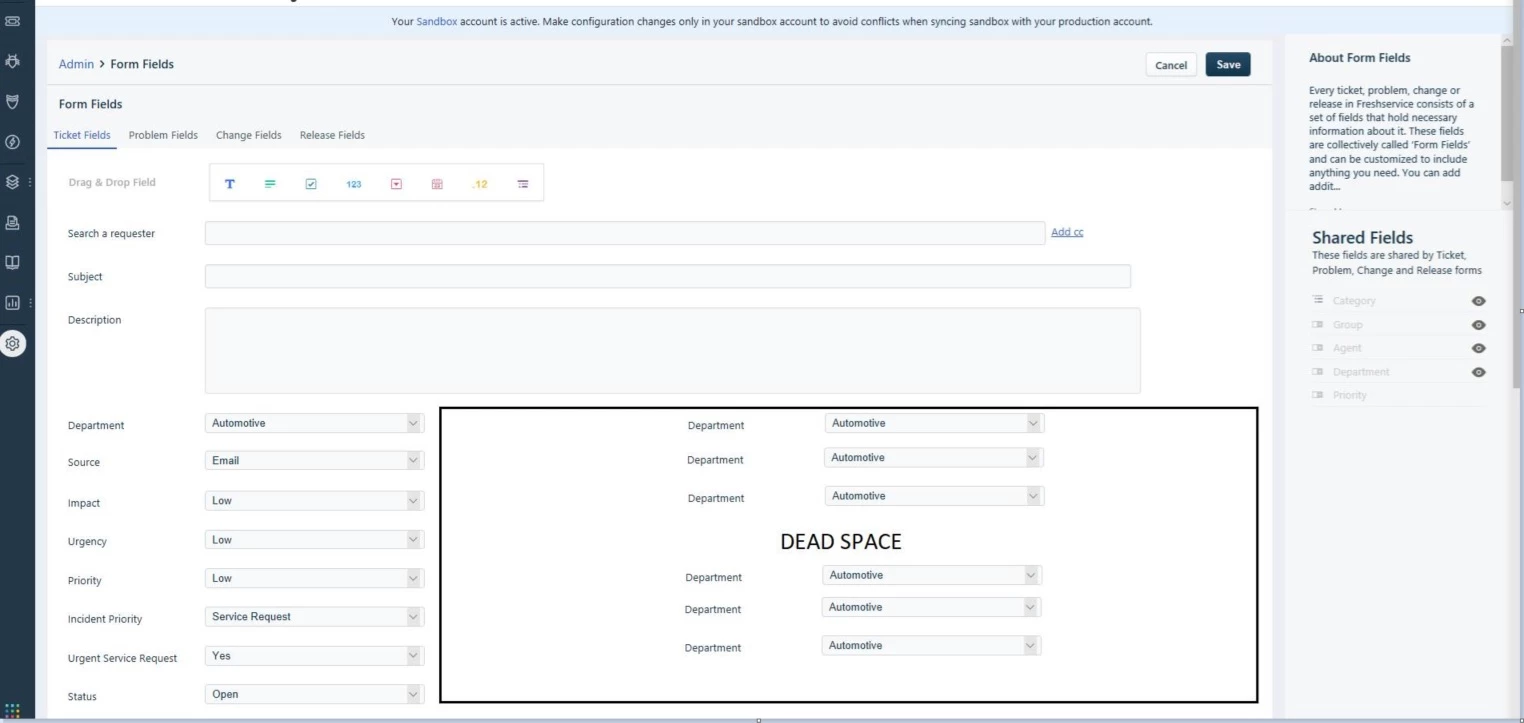
Task: Pick the single-line text field icon
Action: pyautogui.click(x=230, y=184)
